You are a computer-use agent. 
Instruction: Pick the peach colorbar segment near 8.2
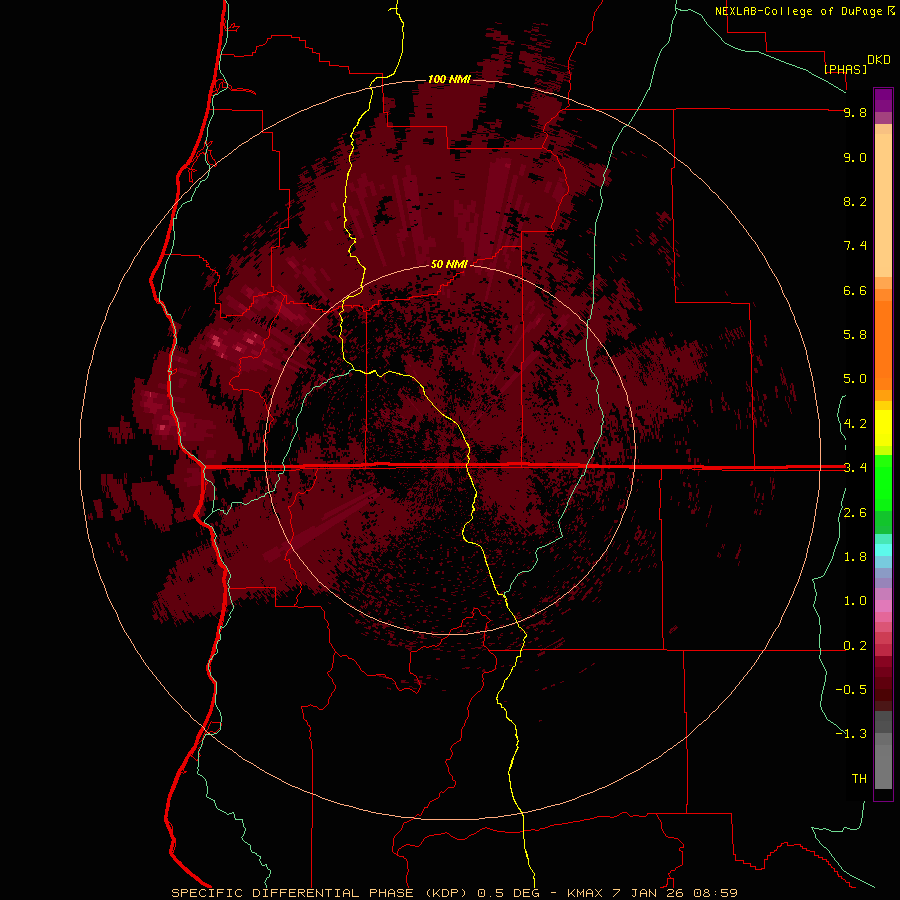pyautogui.click(x=883, y=205)
